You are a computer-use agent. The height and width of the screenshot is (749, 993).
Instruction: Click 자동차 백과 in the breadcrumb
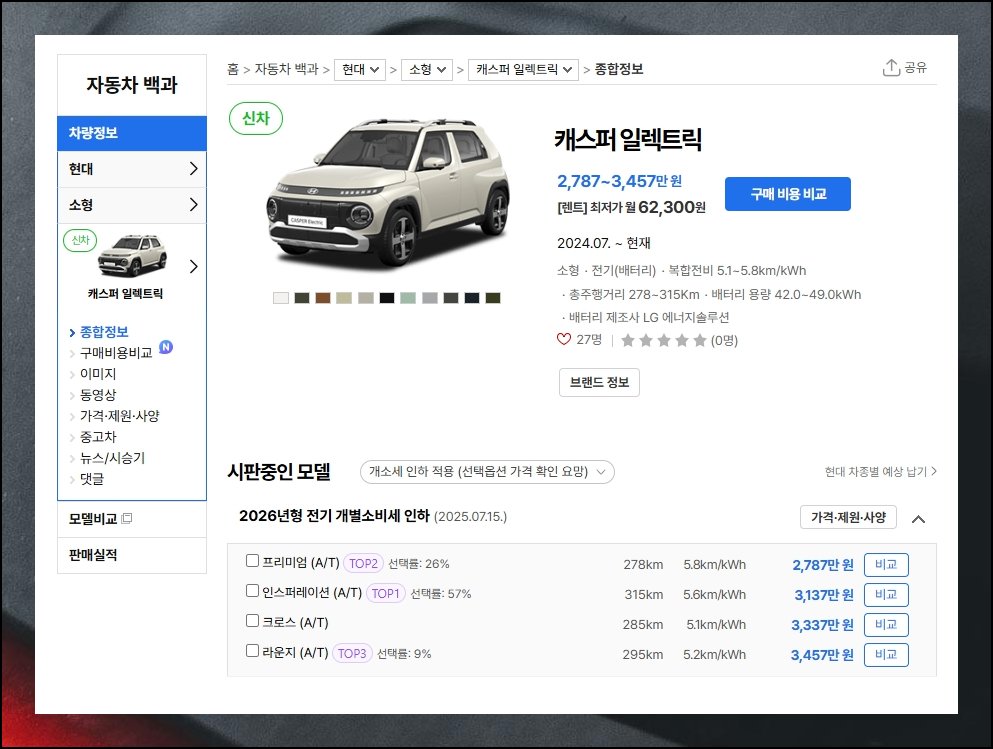coord(286,69)
